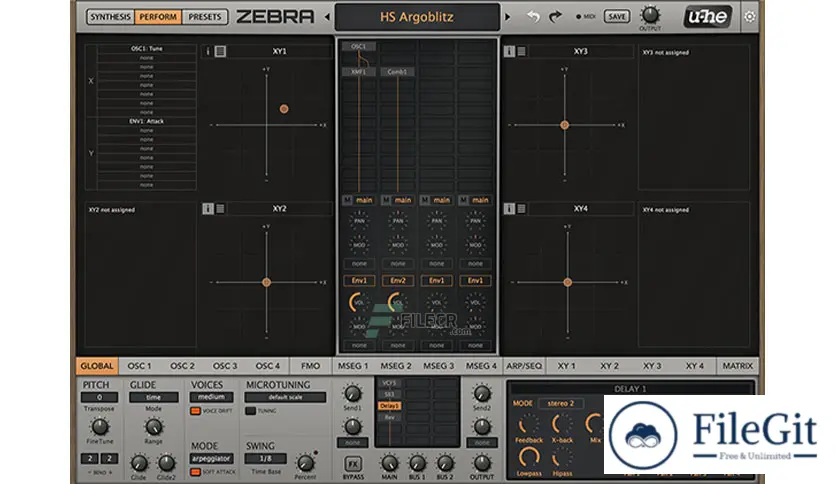Image resolution: width=836 pixels, height=484 pixels.
Task: Open the XY3 info icon
Action: tap(509, 51)
